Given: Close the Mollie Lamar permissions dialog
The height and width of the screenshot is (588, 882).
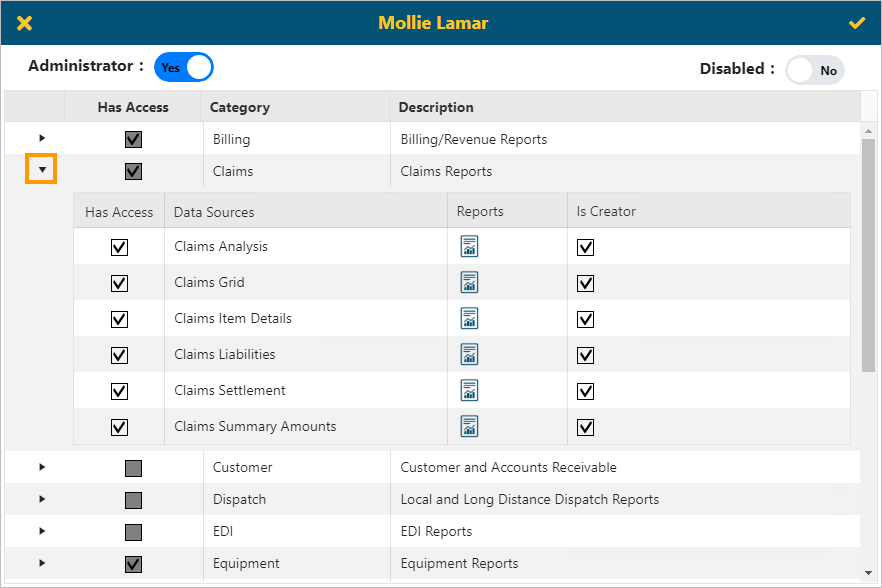Looking at the screenshot, I should (x=24, y=22).
